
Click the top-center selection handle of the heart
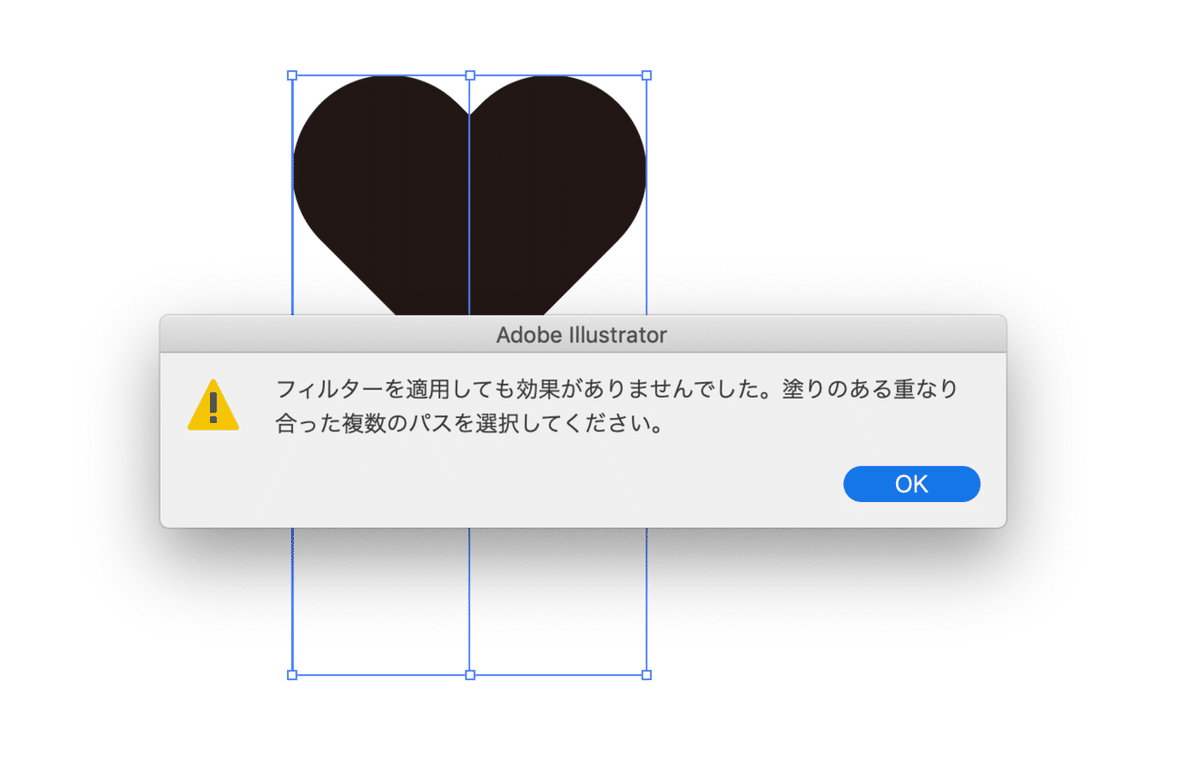point(470,75)
